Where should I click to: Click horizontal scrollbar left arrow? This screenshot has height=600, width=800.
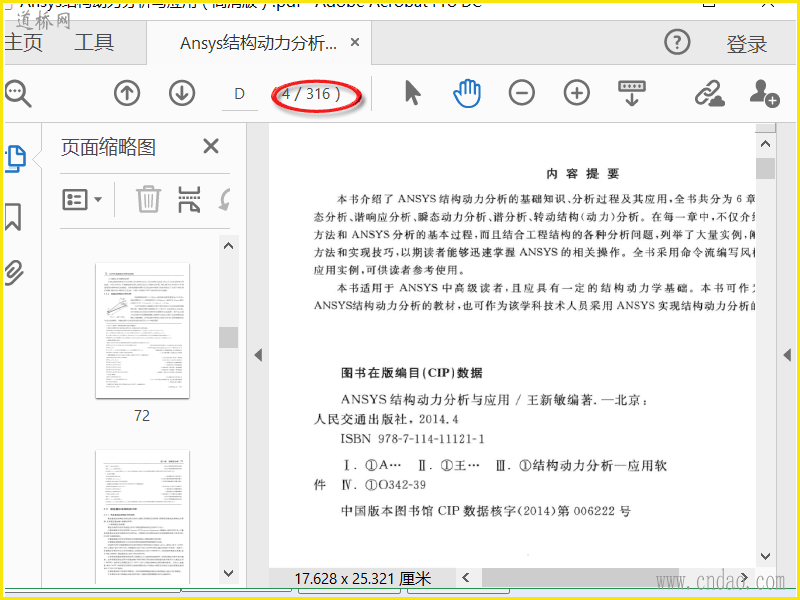[465, 578]
